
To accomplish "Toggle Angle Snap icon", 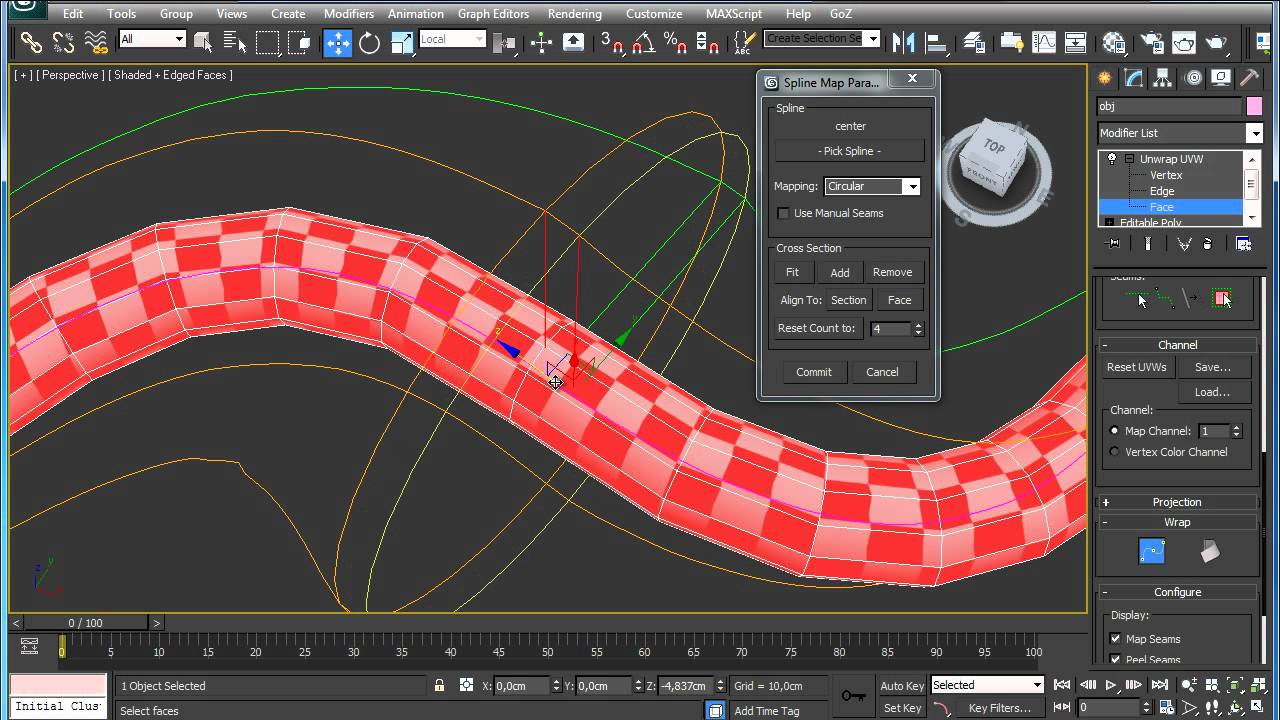I will pyautogui.click(x=643, y=42).
